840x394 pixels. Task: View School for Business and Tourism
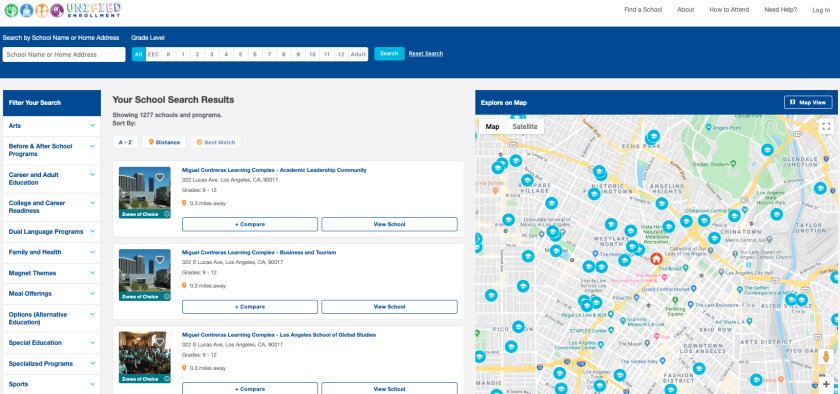[389, 307]
